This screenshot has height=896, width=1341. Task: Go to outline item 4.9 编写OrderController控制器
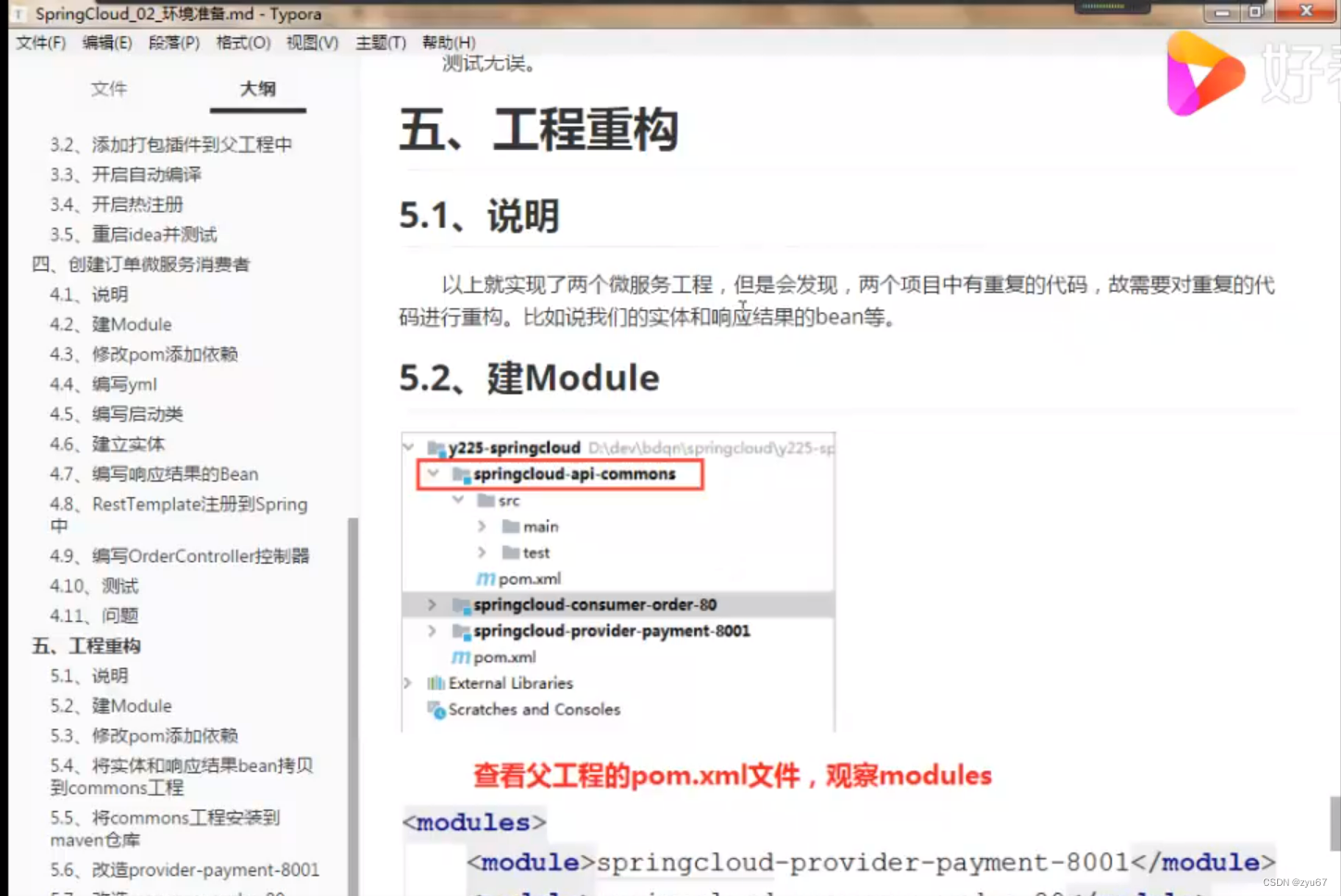pyautogui.click(x=180, y=555)
